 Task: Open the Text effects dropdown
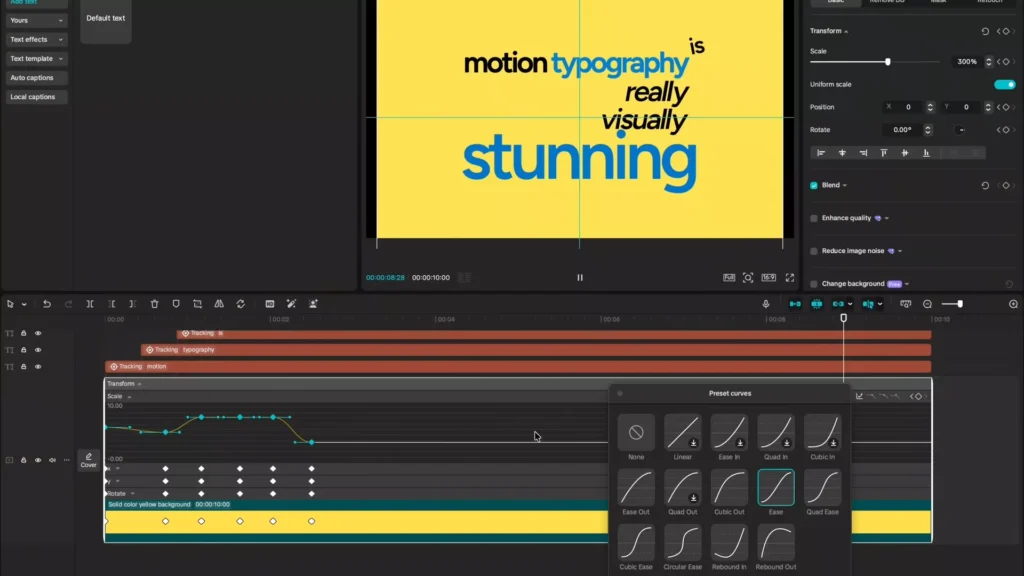[36, 40]
